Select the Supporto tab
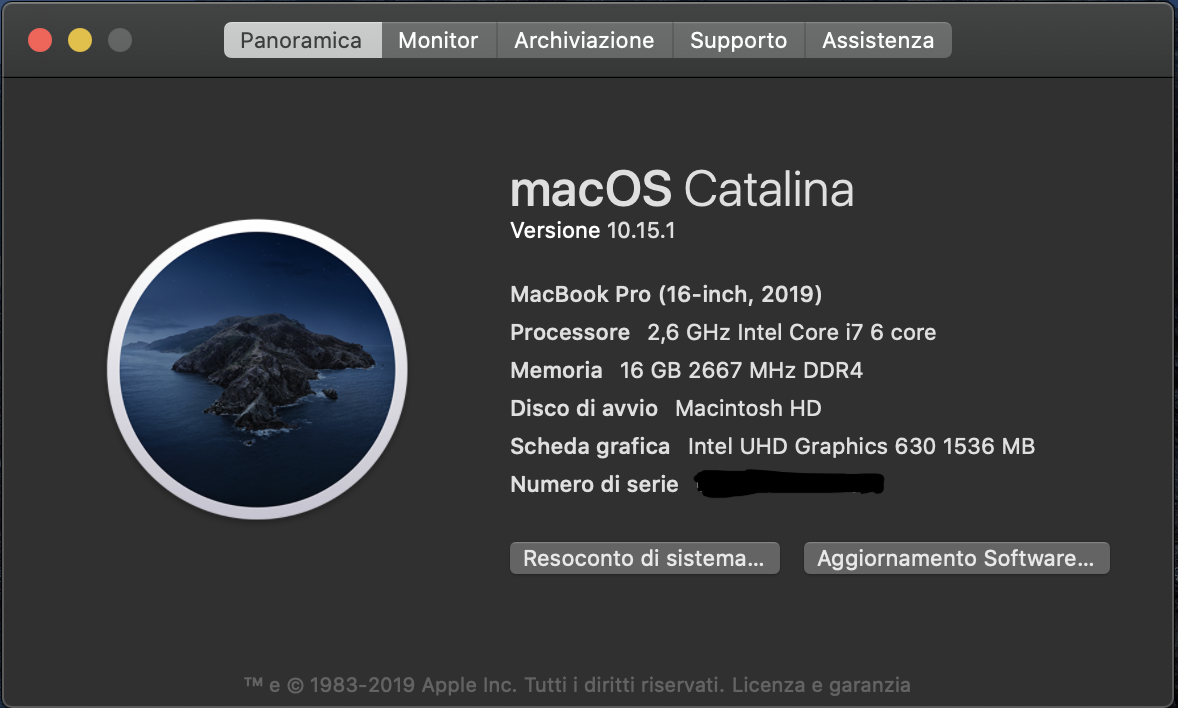 click(x=738, y=41)
